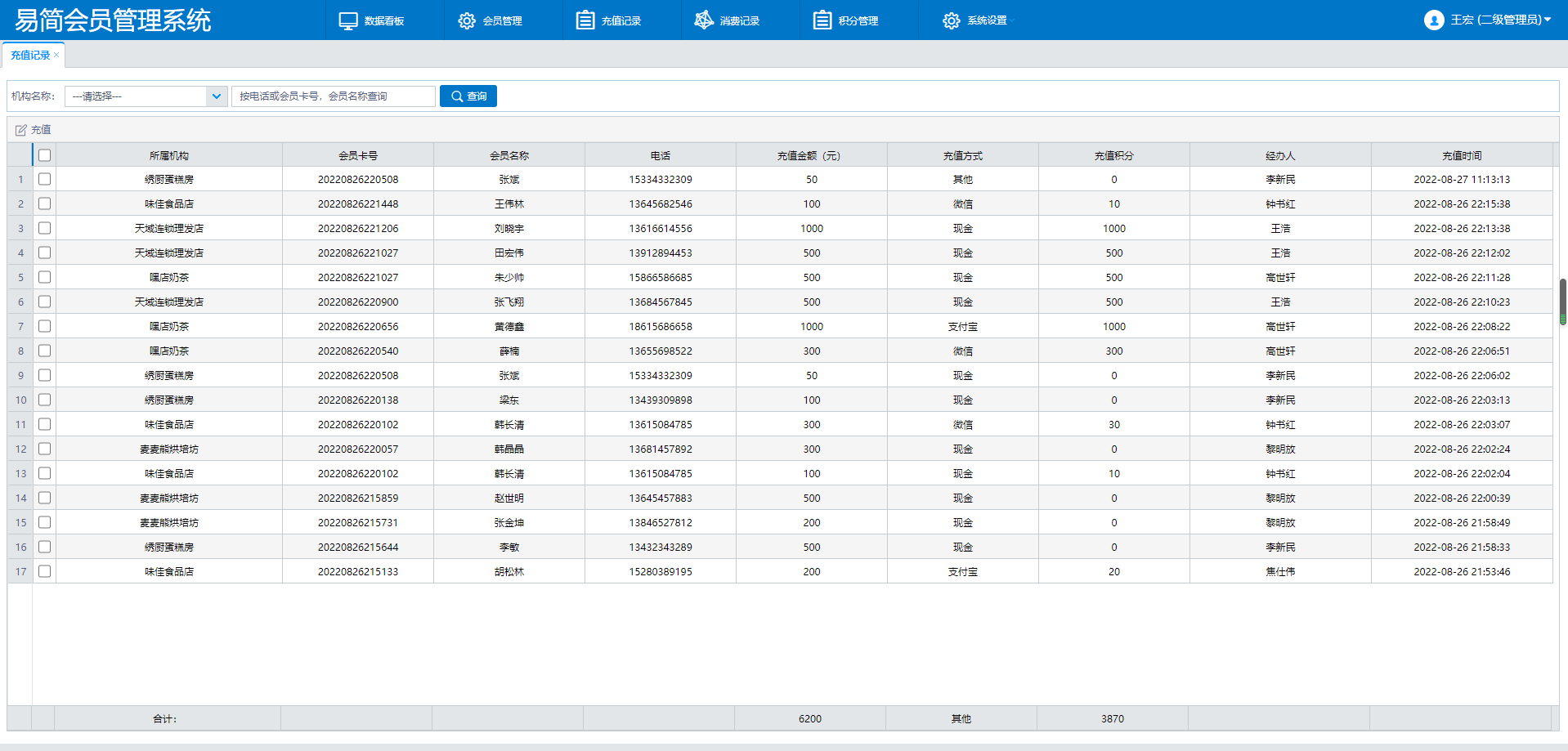Click the 消费记录 navigation icon

[x=704, y=20]
